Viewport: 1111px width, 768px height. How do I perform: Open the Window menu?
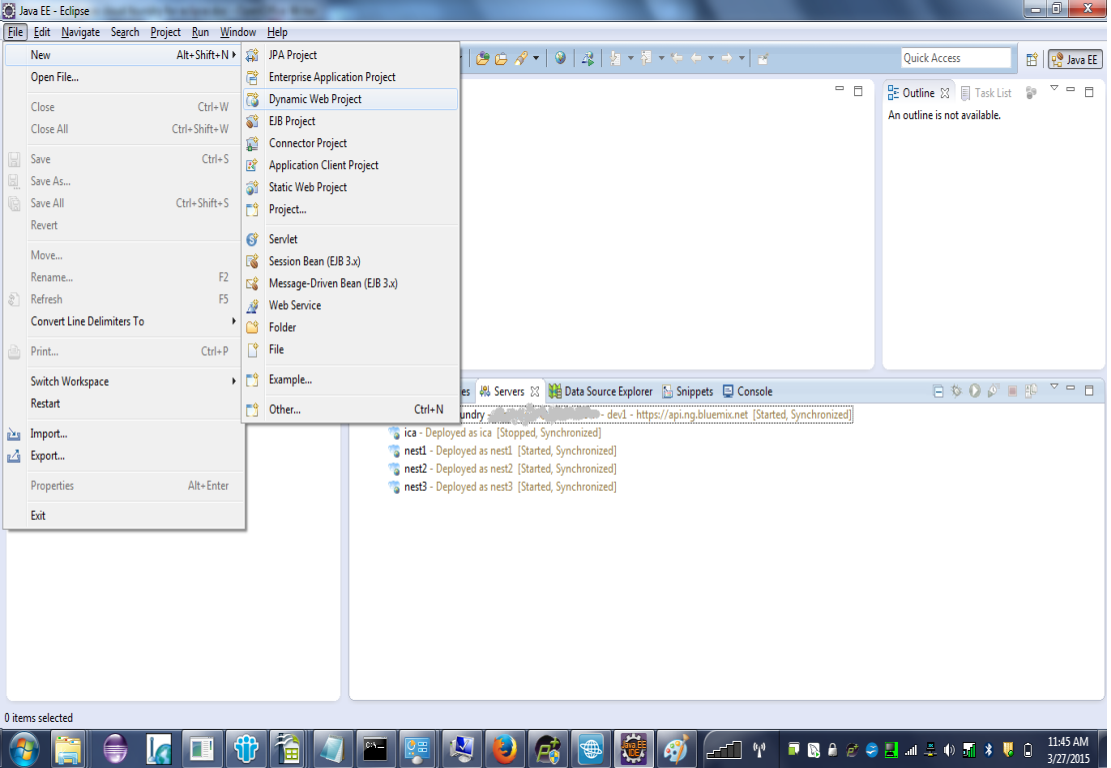pos(237,31)
